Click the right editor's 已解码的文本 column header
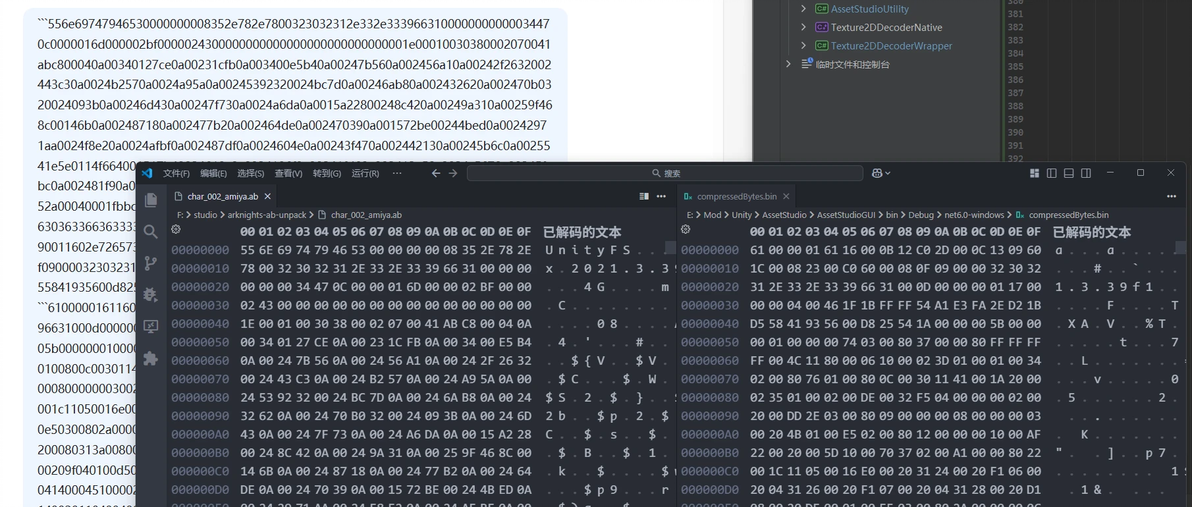 1092,232
